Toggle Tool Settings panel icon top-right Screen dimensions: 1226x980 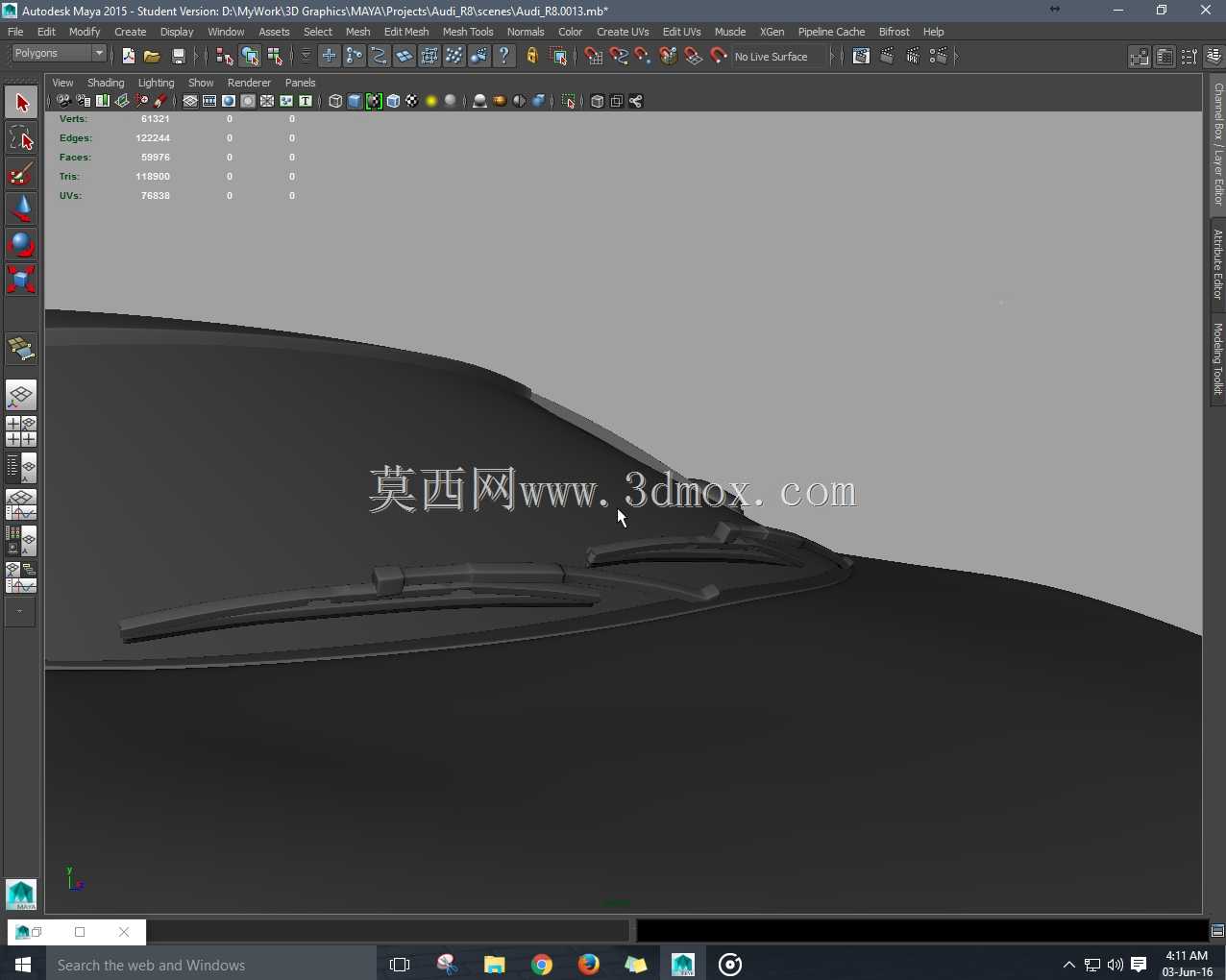tap(1189, 57)
